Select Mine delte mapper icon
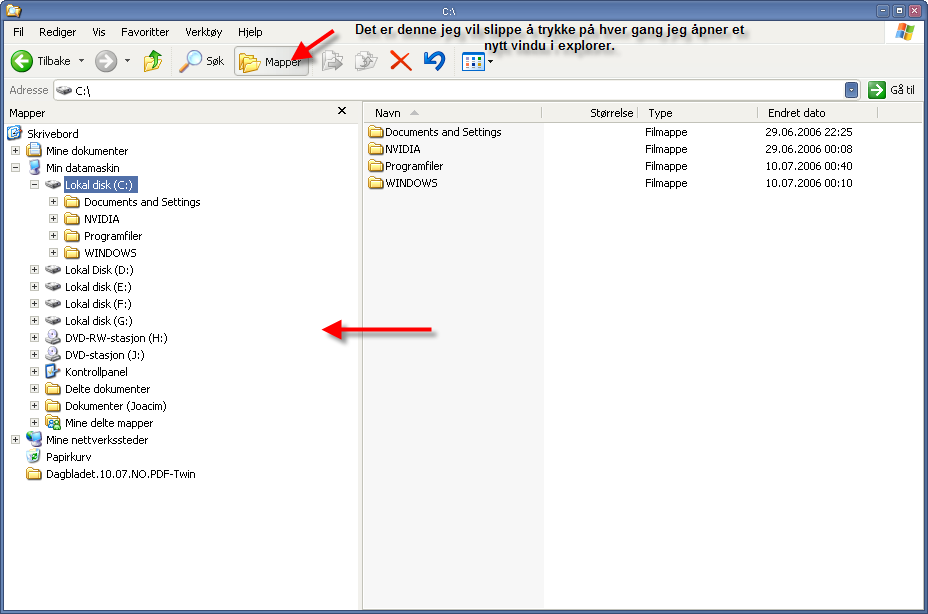The image size is (928, 614). pos(53,423)
